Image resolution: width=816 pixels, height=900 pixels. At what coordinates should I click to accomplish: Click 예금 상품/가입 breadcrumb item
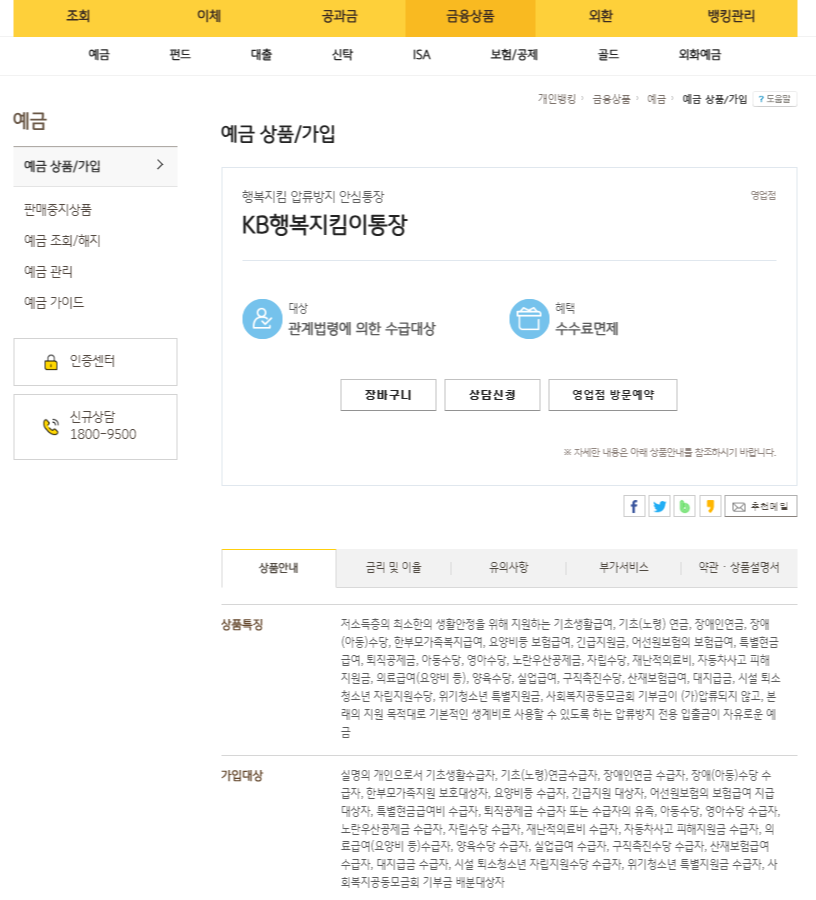click(714, 99)
